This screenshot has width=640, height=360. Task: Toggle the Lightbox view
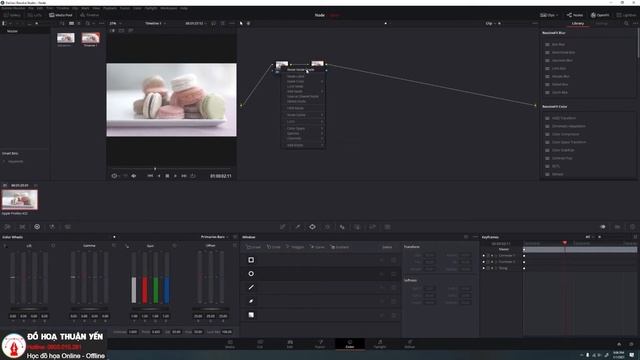[x=626, y=15]
